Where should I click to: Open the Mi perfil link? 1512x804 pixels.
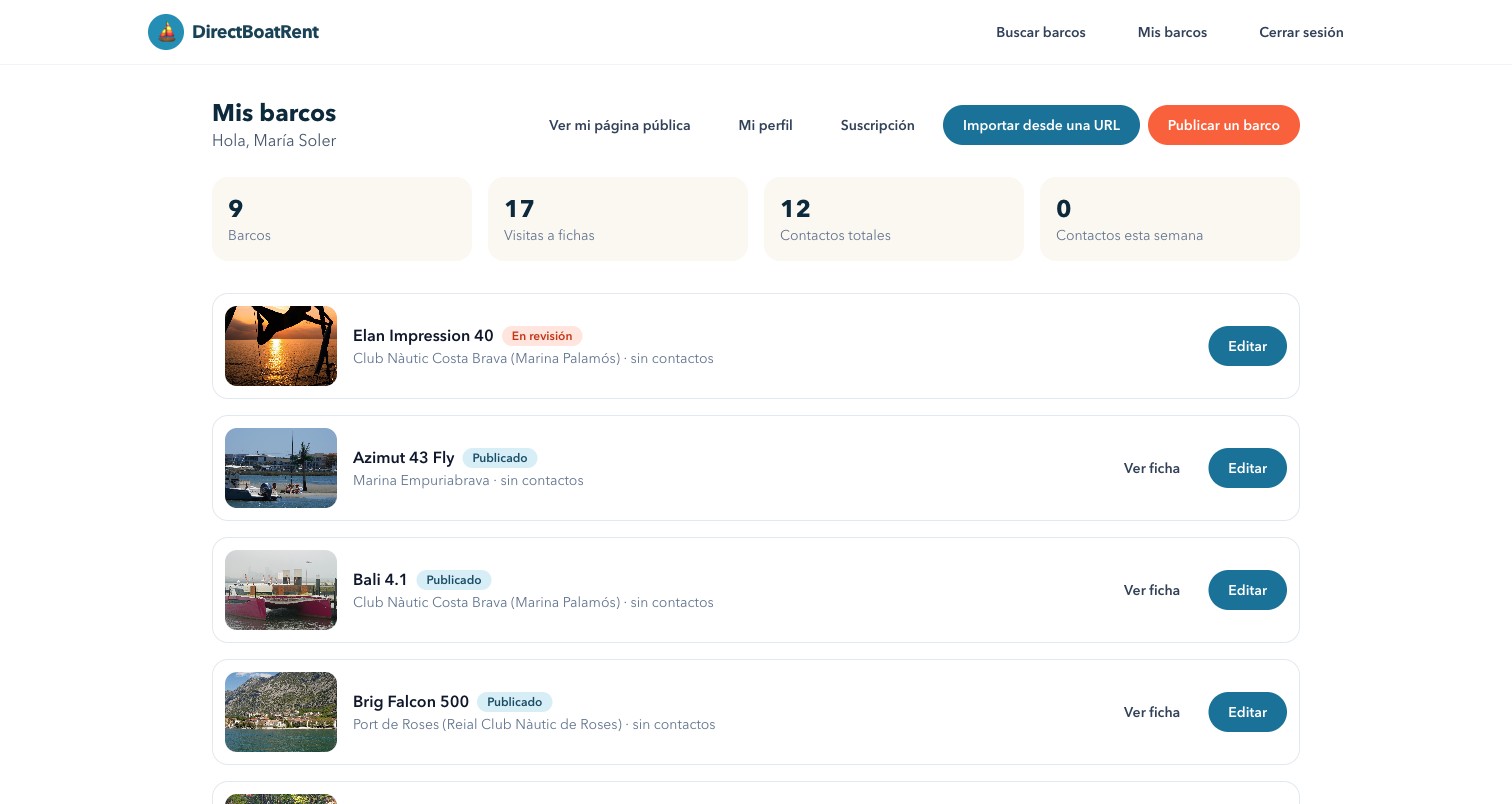pos(766,125)
